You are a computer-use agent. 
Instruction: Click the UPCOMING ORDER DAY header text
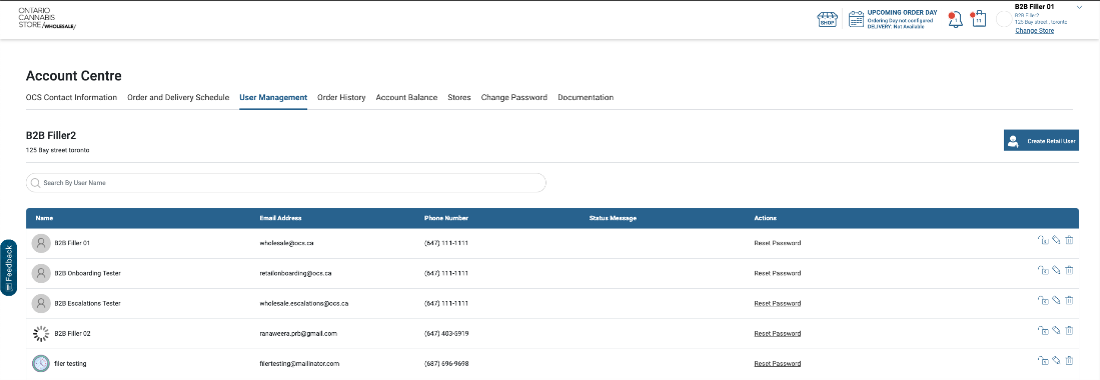coord(902,13)
